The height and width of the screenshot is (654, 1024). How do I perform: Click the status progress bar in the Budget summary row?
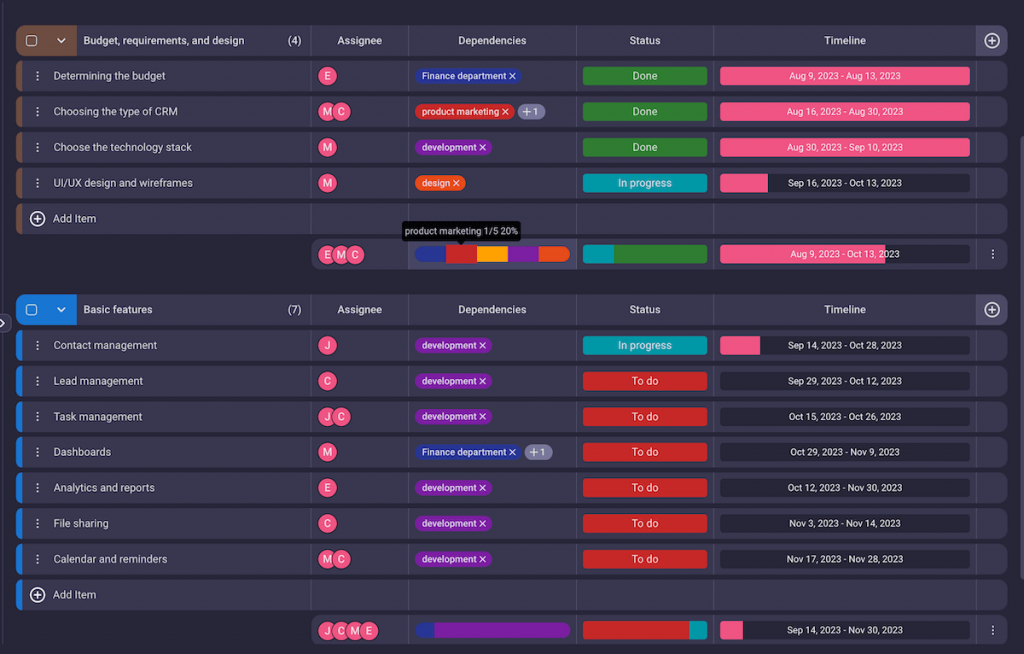pos(644,254)
